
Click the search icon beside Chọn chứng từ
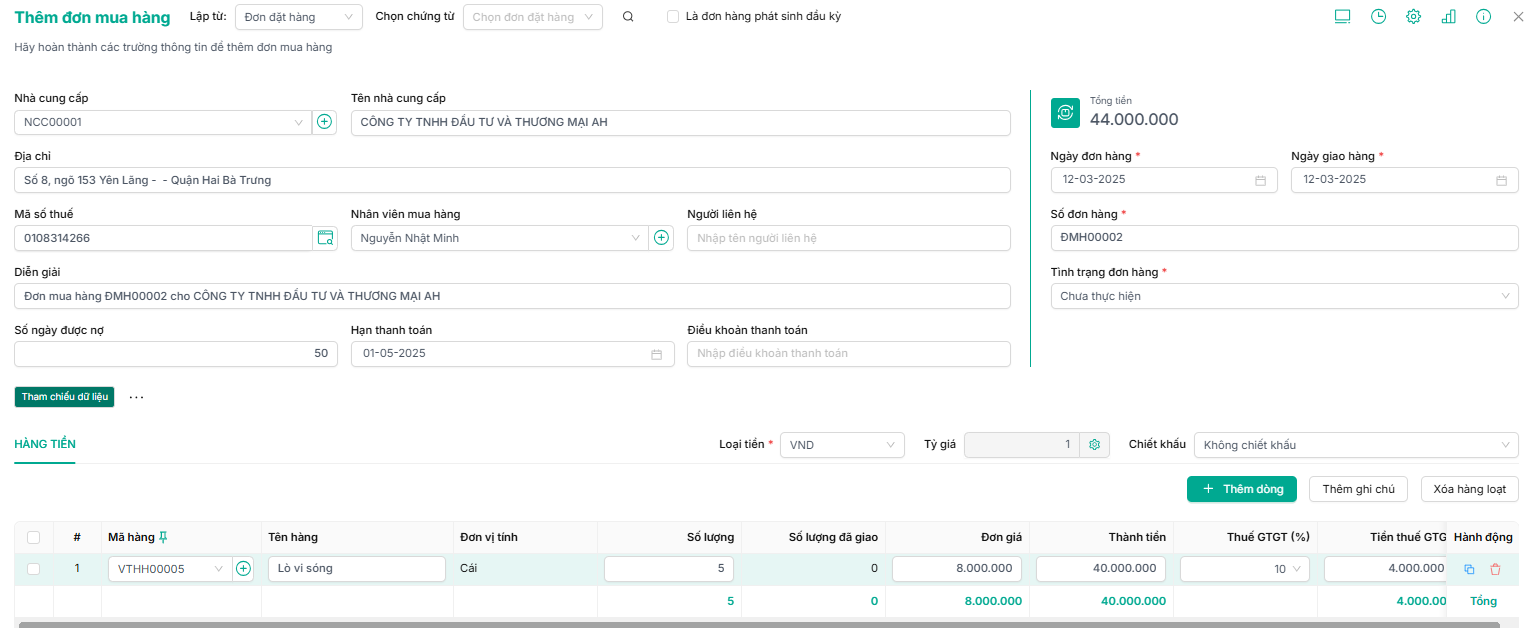pos(628,17)
